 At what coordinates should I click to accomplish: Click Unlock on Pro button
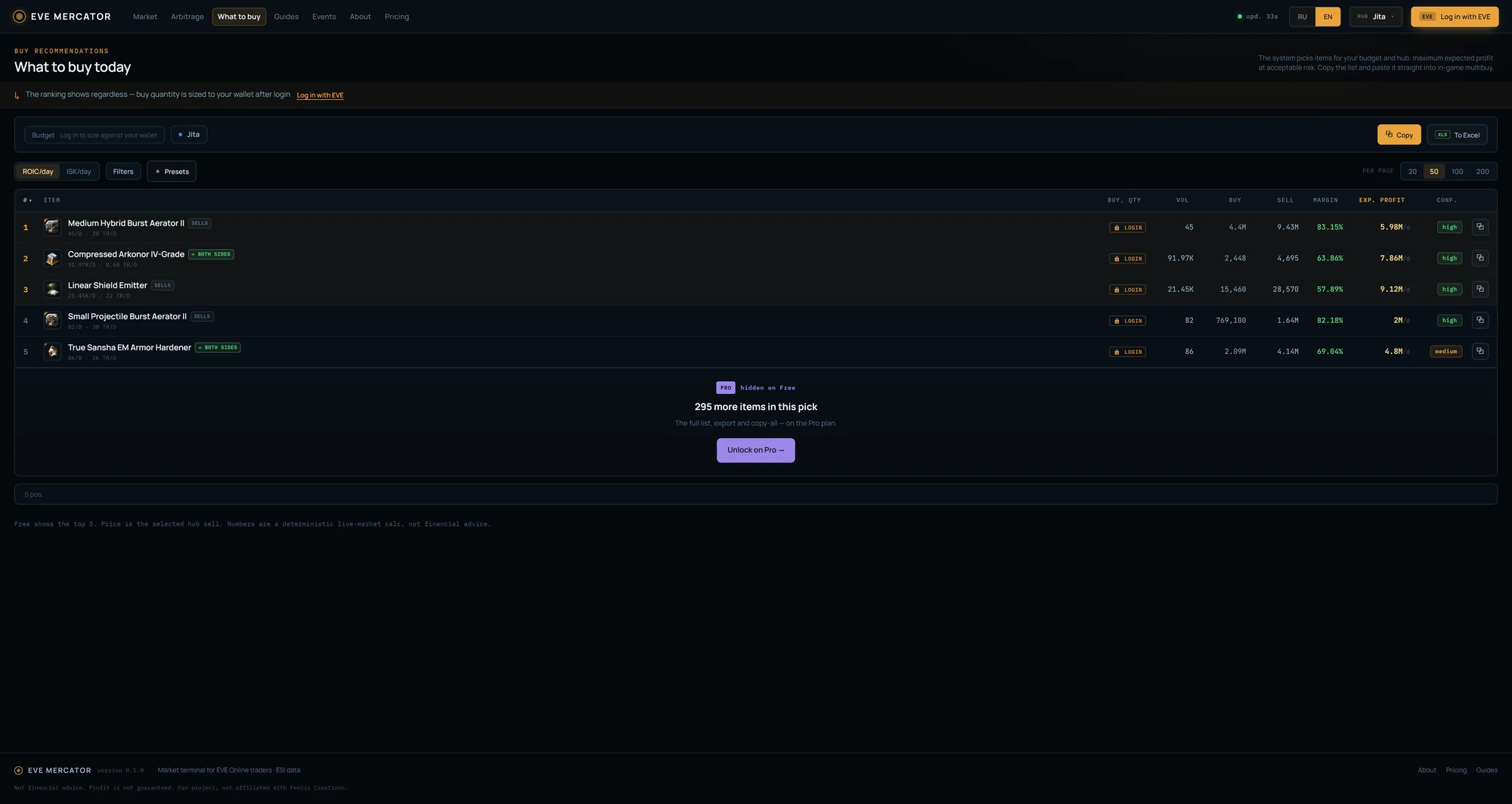point(756,450)
